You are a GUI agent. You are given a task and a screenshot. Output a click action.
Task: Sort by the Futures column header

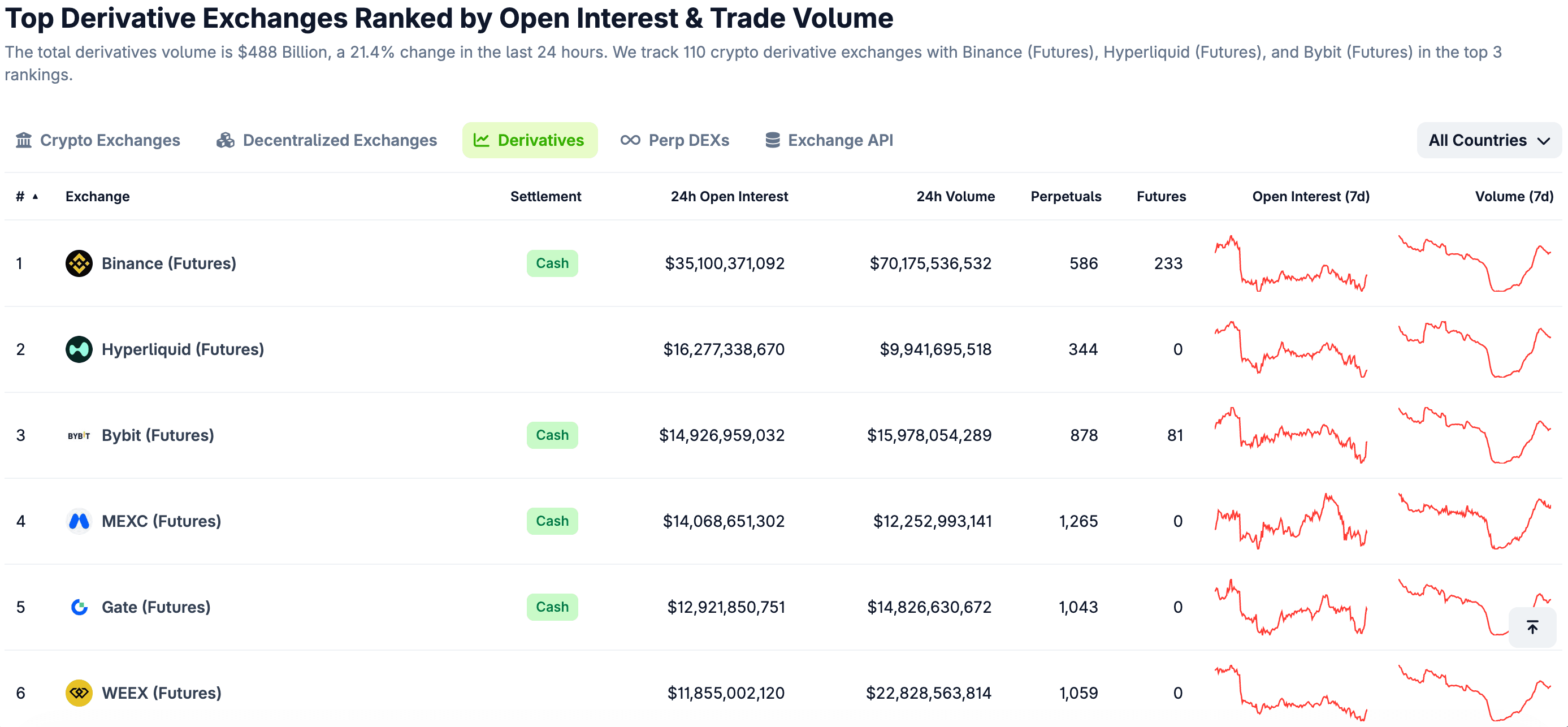coord(1162,196)
